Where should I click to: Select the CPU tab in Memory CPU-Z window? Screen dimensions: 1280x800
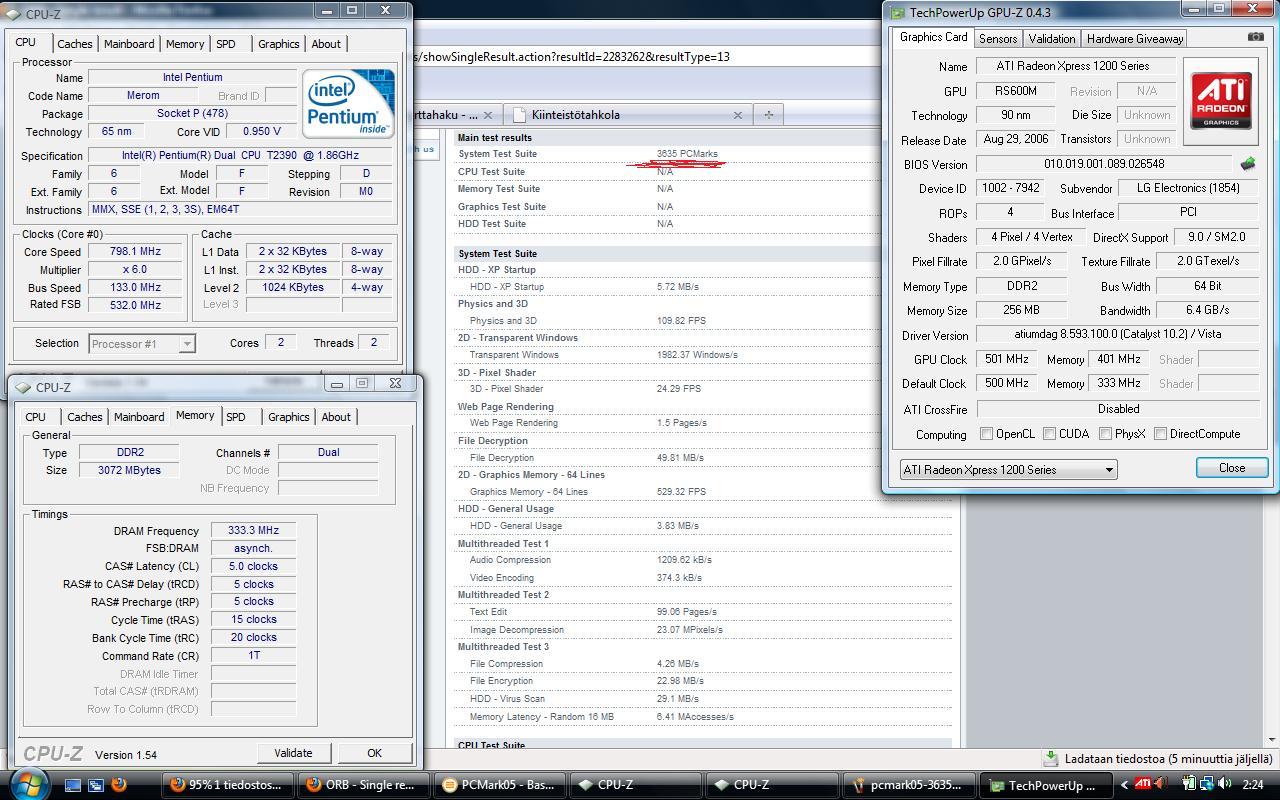click(36, 417)
